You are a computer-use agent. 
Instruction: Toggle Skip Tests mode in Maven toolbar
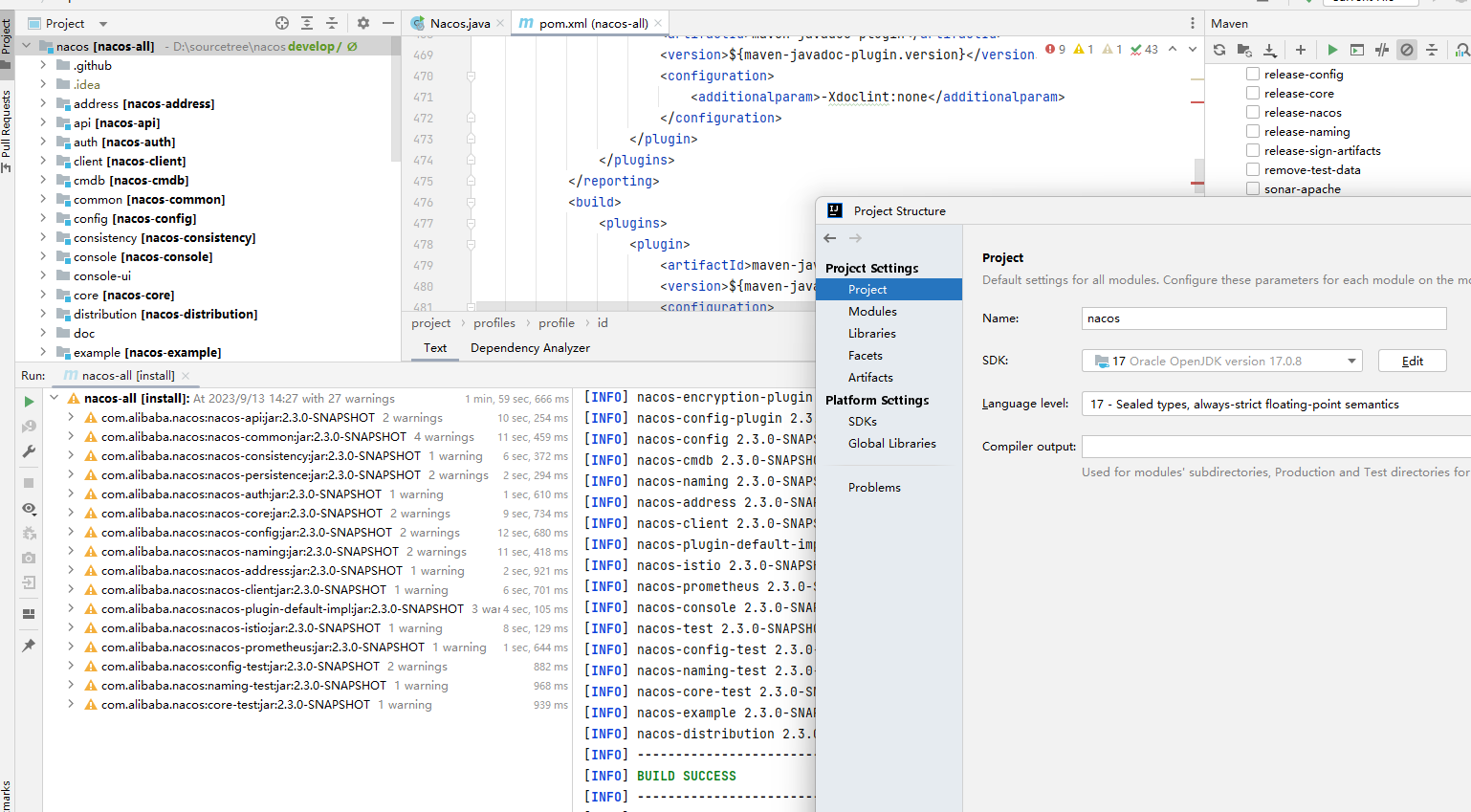click(1407, 50)
